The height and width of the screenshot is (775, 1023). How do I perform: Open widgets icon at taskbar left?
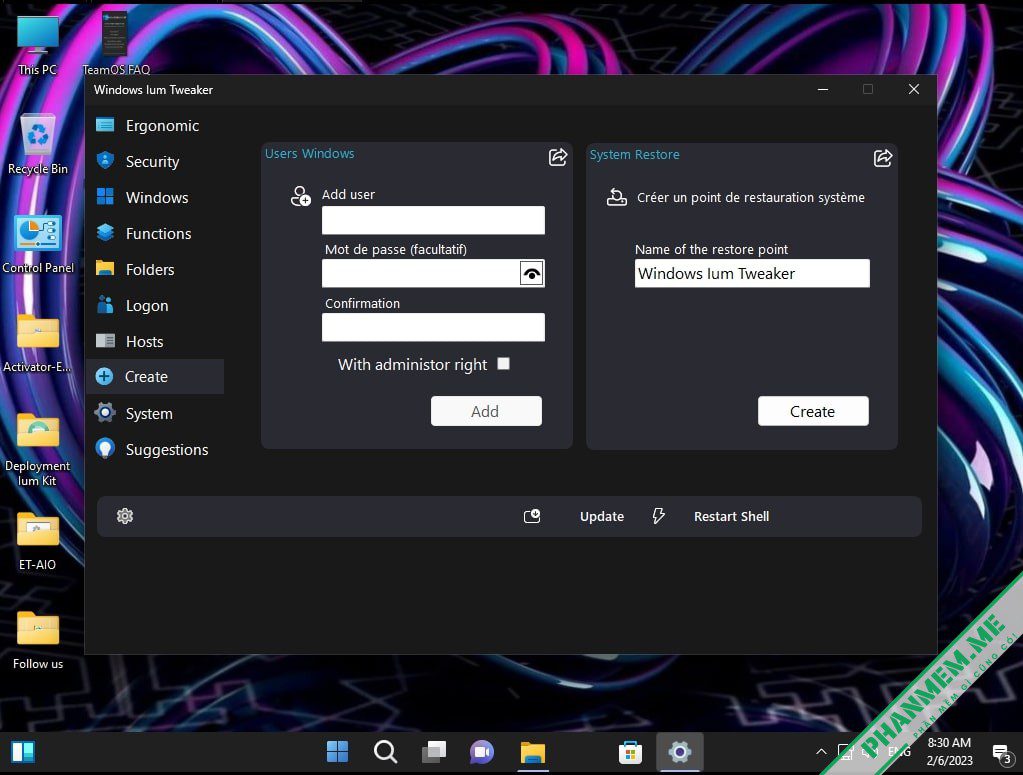pyautogui.click(x=23, y=752)
